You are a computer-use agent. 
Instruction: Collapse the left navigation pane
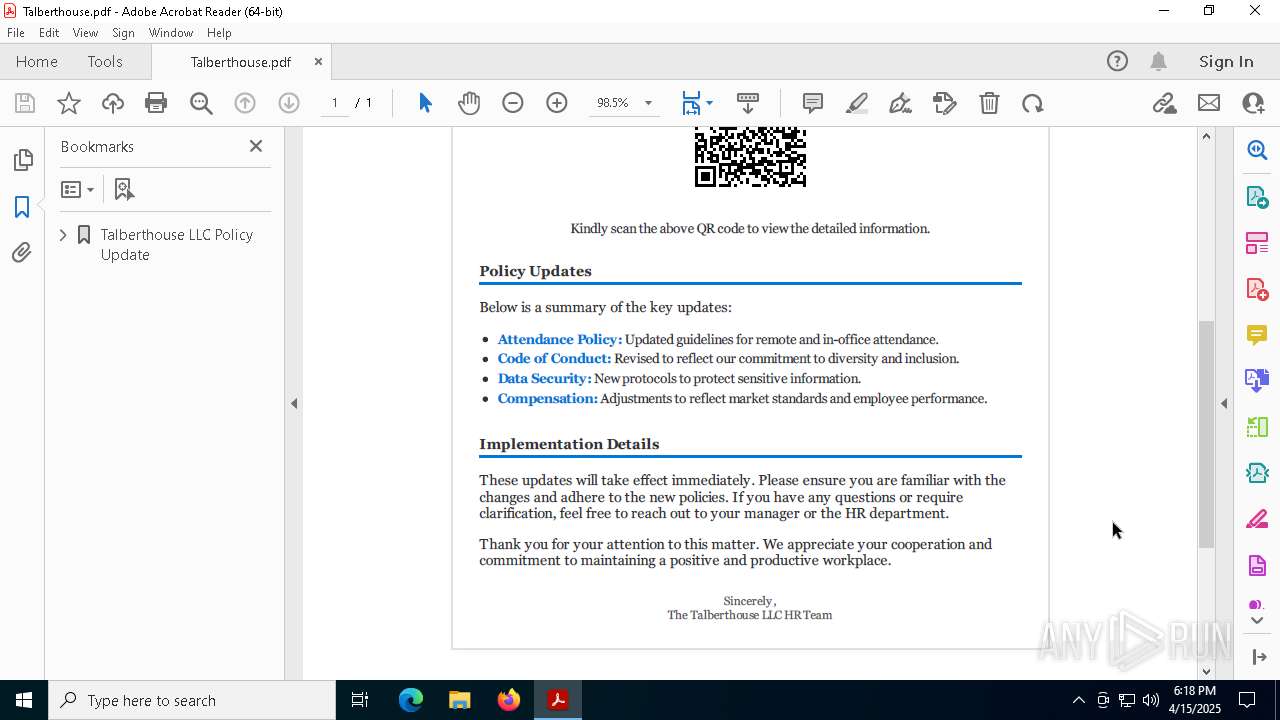[294, 404]
